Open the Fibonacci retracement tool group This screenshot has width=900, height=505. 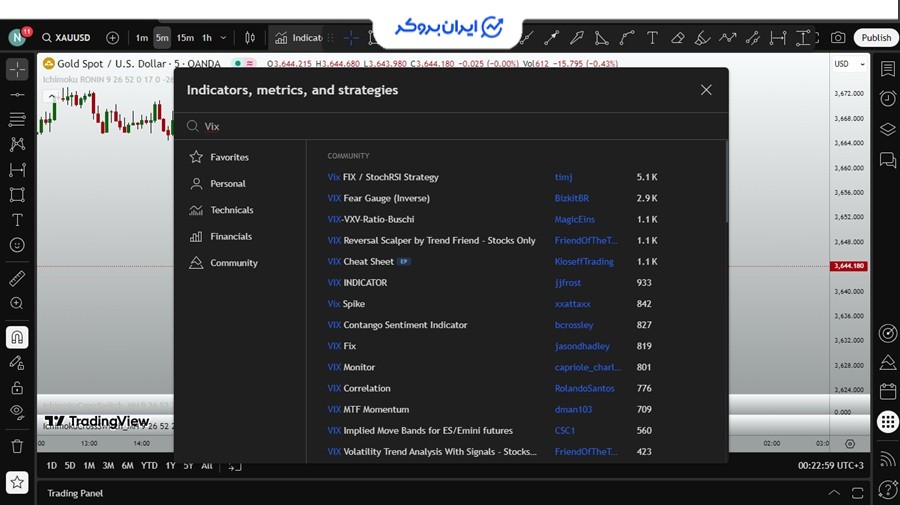pyautogui.click(x=17, y=119)
